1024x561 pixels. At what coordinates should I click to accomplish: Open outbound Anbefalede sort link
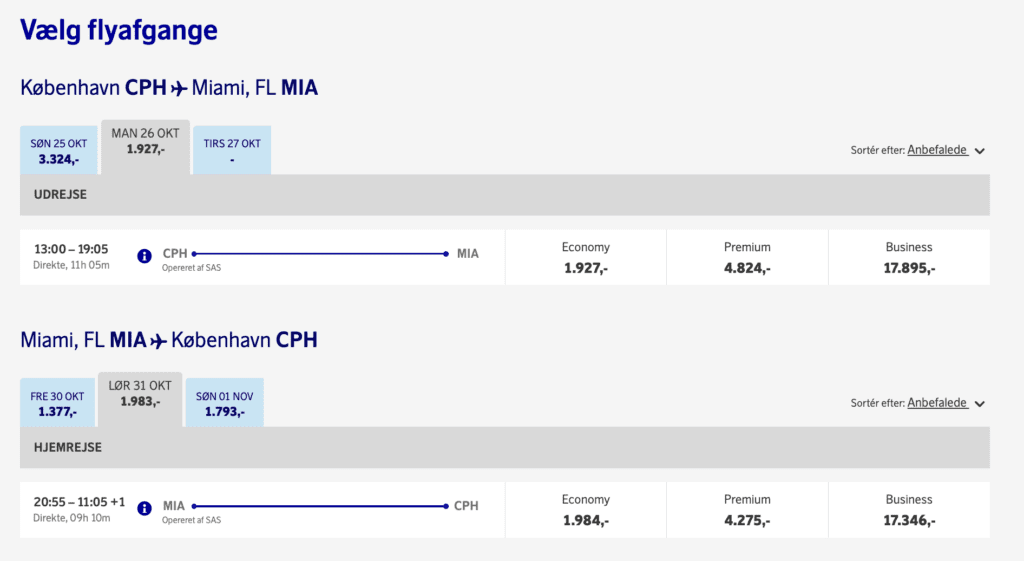coord(937,150)
